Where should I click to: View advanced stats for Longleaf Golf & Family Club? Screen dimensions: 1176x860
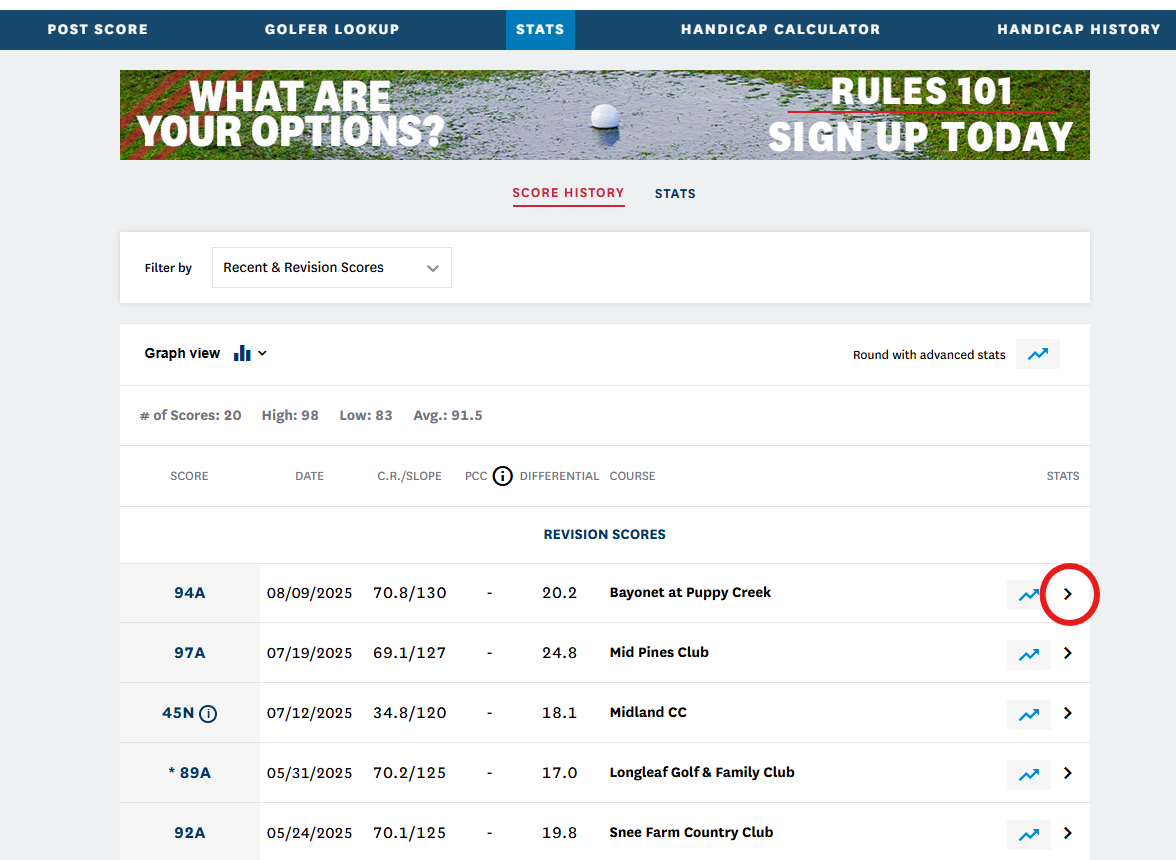tap(1028, 774)
